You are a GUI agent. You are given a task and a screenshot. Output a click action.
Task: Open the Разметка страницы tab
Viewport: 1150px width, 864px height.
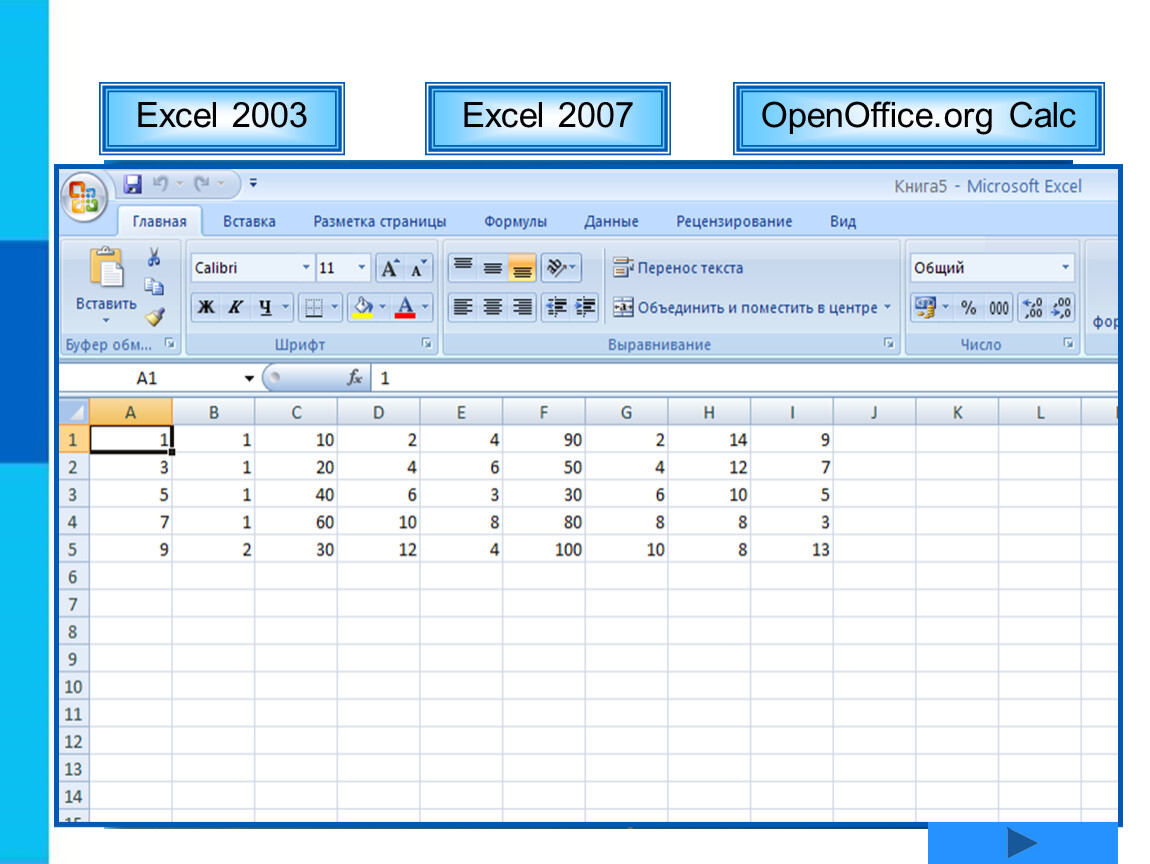[380, 222]
